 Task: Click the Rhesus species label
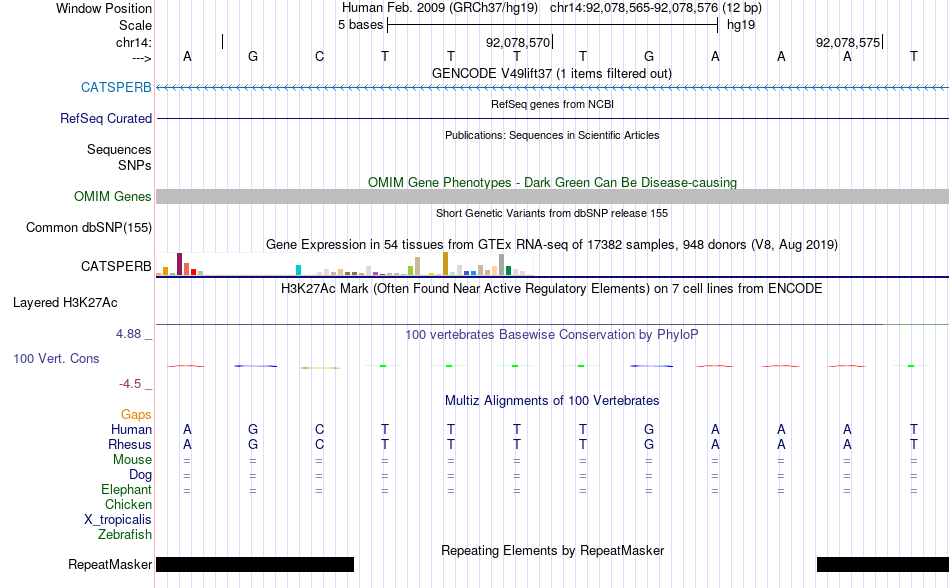[130, 444]
